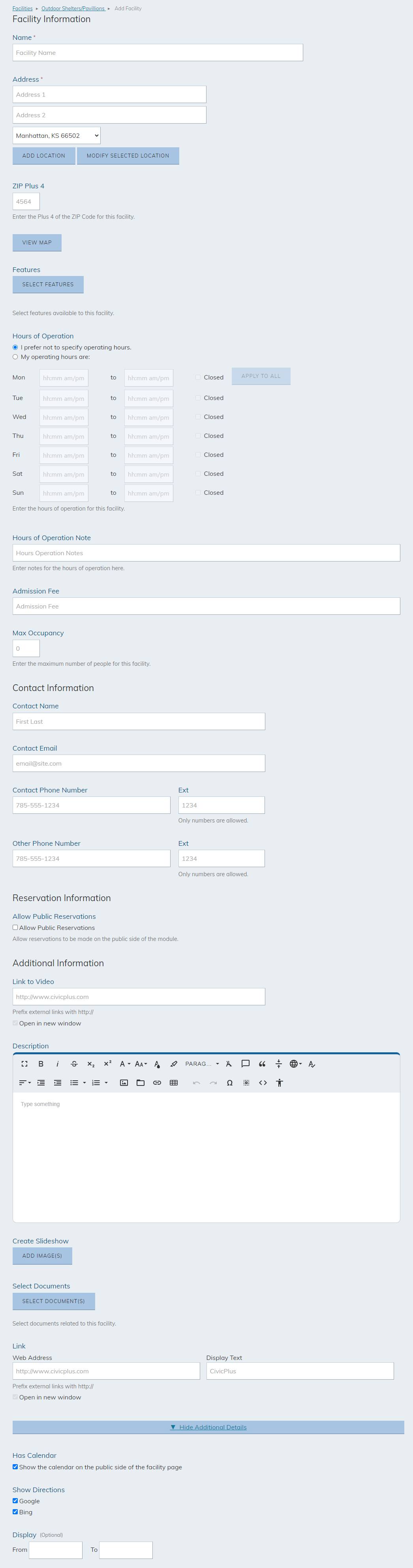Enable Allow Public Reservations checkbox

(15, 928)
